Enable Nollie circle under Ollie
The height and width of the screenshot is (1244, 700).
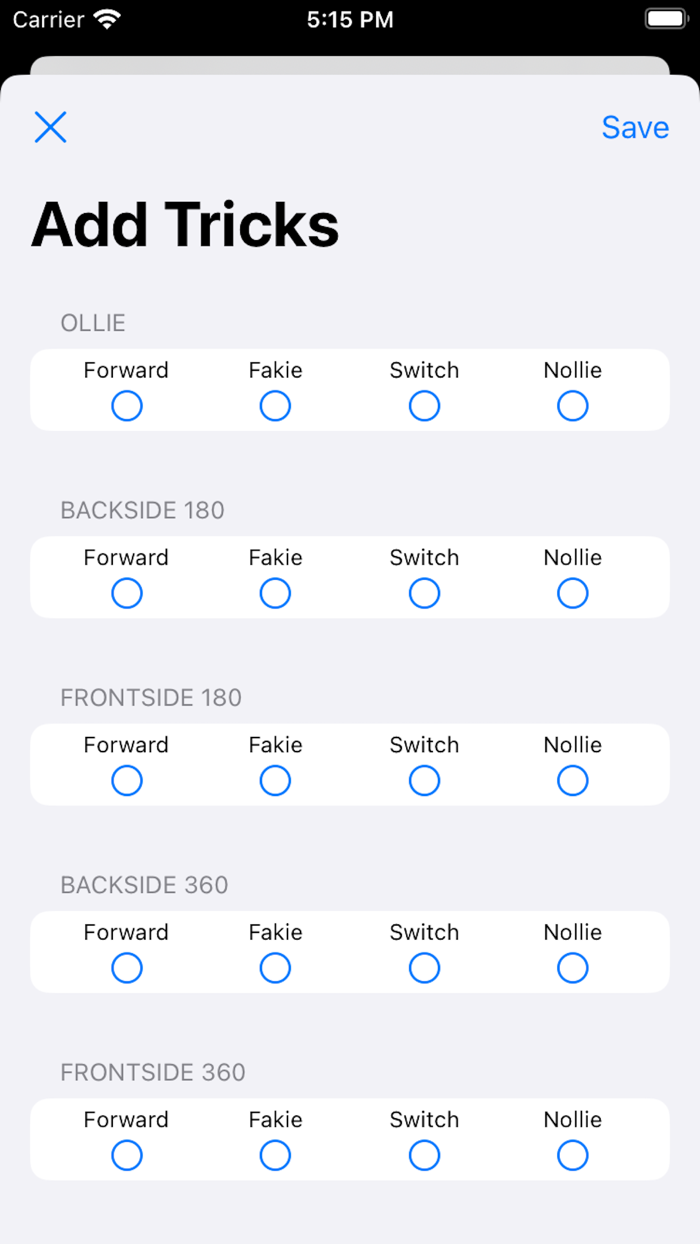click(x=573, y=406)
